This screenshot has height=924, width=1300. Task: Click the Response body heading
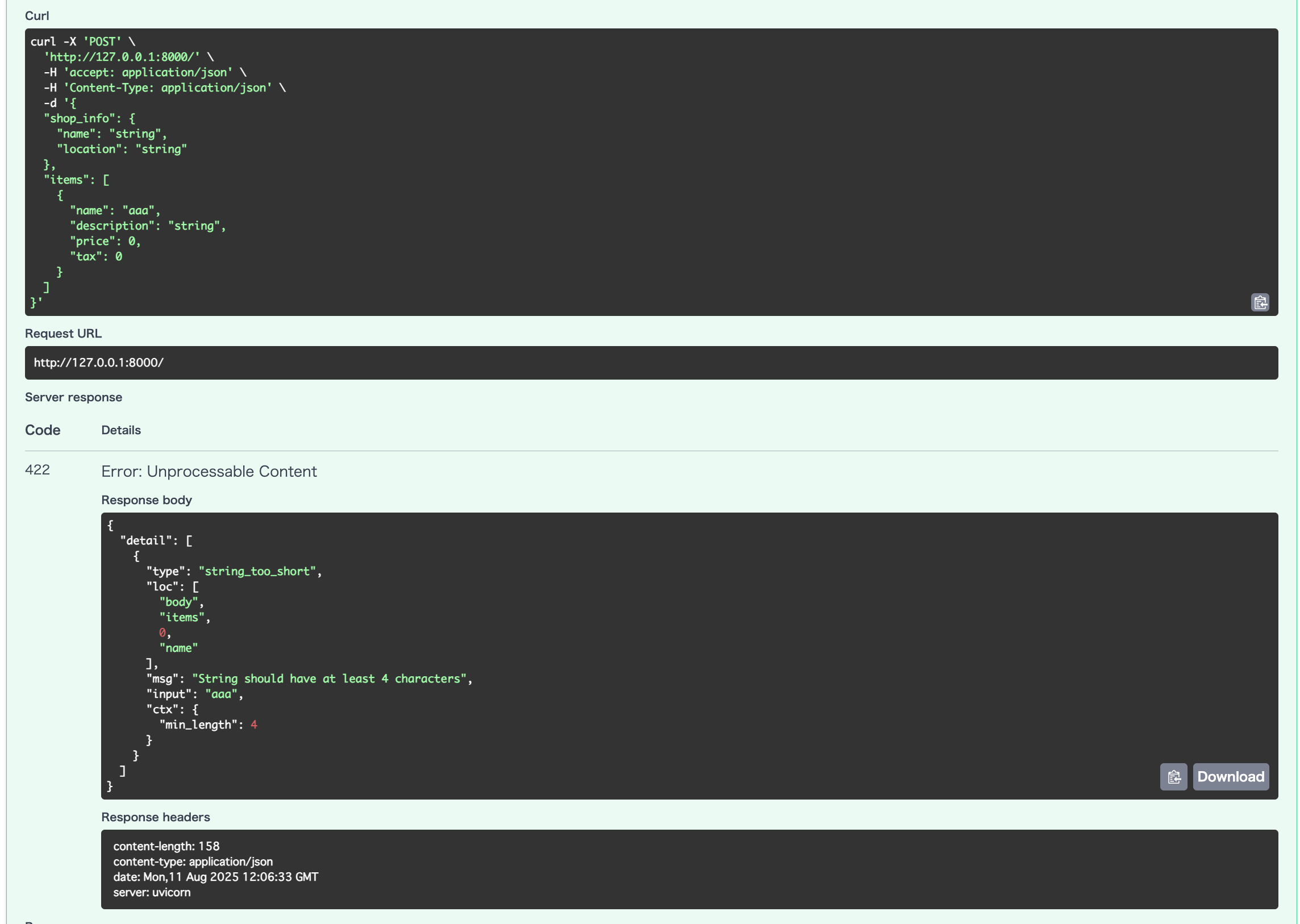pos(147,500)
